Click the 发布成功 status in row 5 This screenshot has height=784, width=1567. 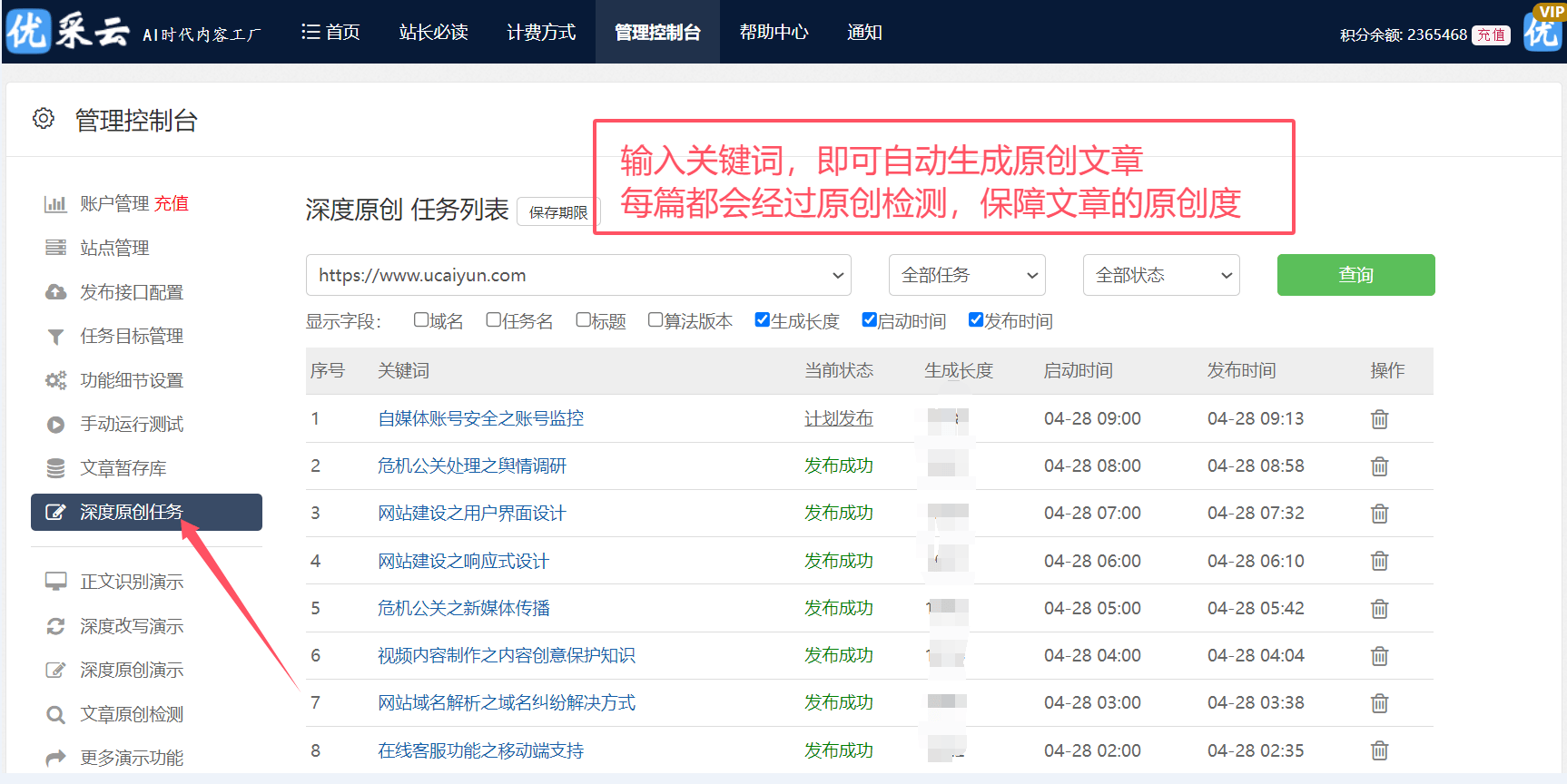click(838, 608)
